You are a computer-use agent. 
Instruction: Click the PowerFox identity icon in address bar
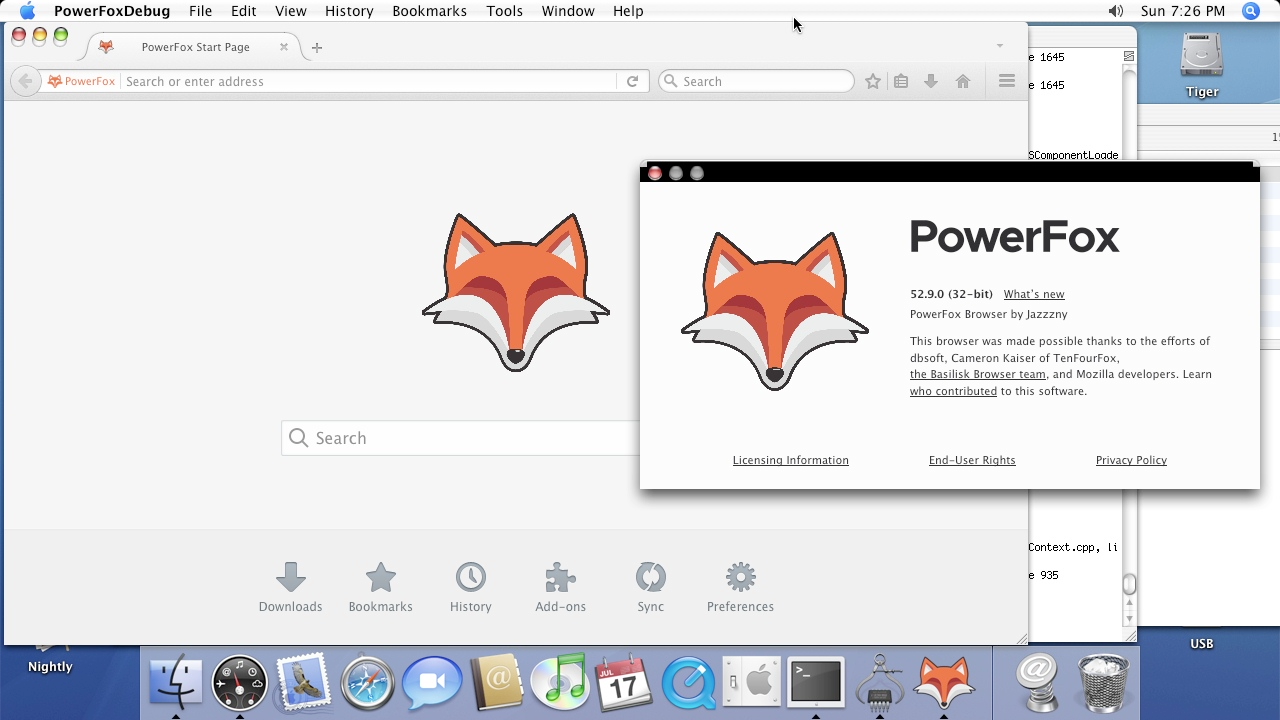[x=81, y=81]
